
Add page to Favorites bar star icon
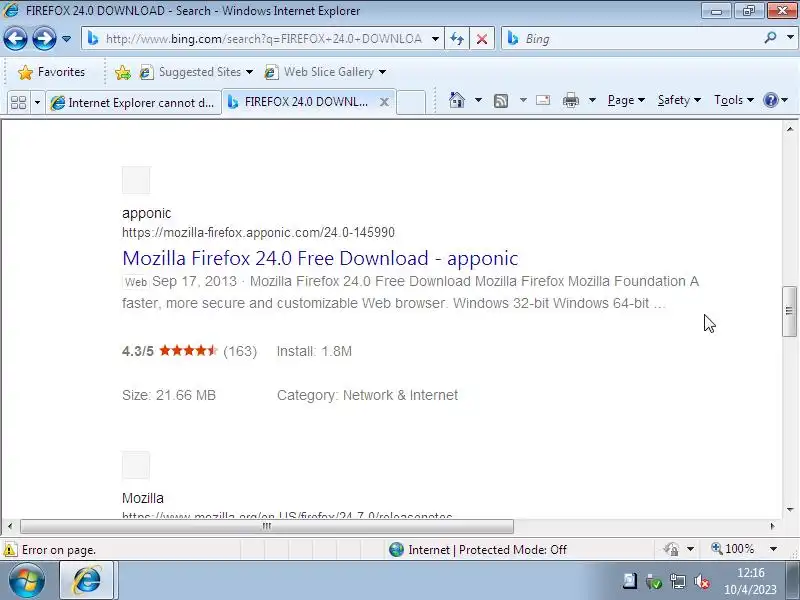coord(123,72)
